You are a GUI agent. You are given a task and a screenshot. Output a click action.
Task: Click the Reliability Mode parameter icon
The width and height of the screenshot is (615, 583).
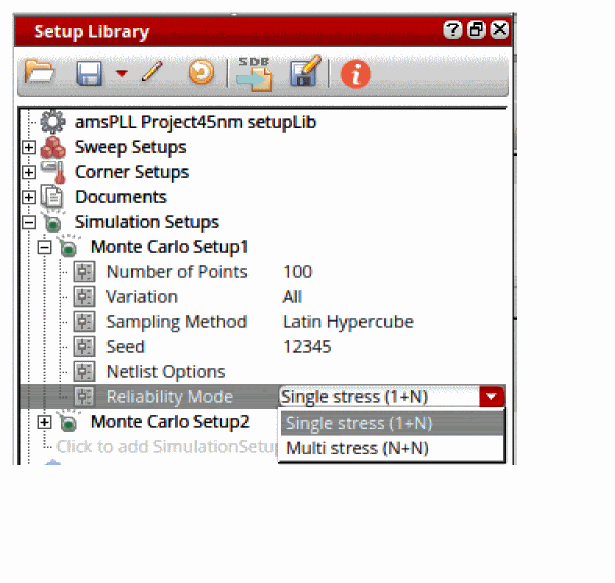(84, 396)
